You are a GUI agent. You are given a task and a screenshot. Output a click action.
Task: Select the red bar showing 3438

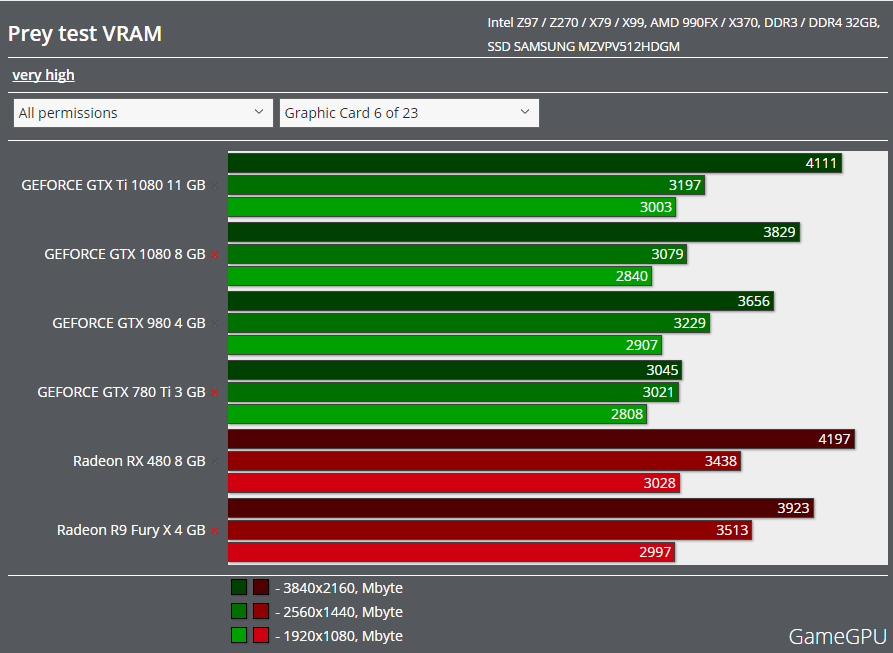485,461
